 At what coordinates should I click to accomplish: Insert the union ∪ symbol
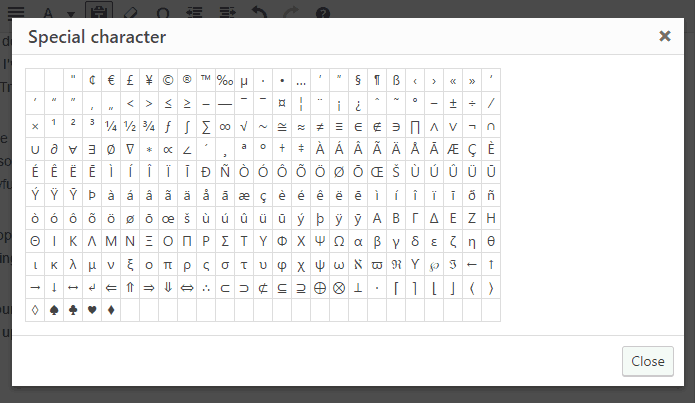click(35, 149)
